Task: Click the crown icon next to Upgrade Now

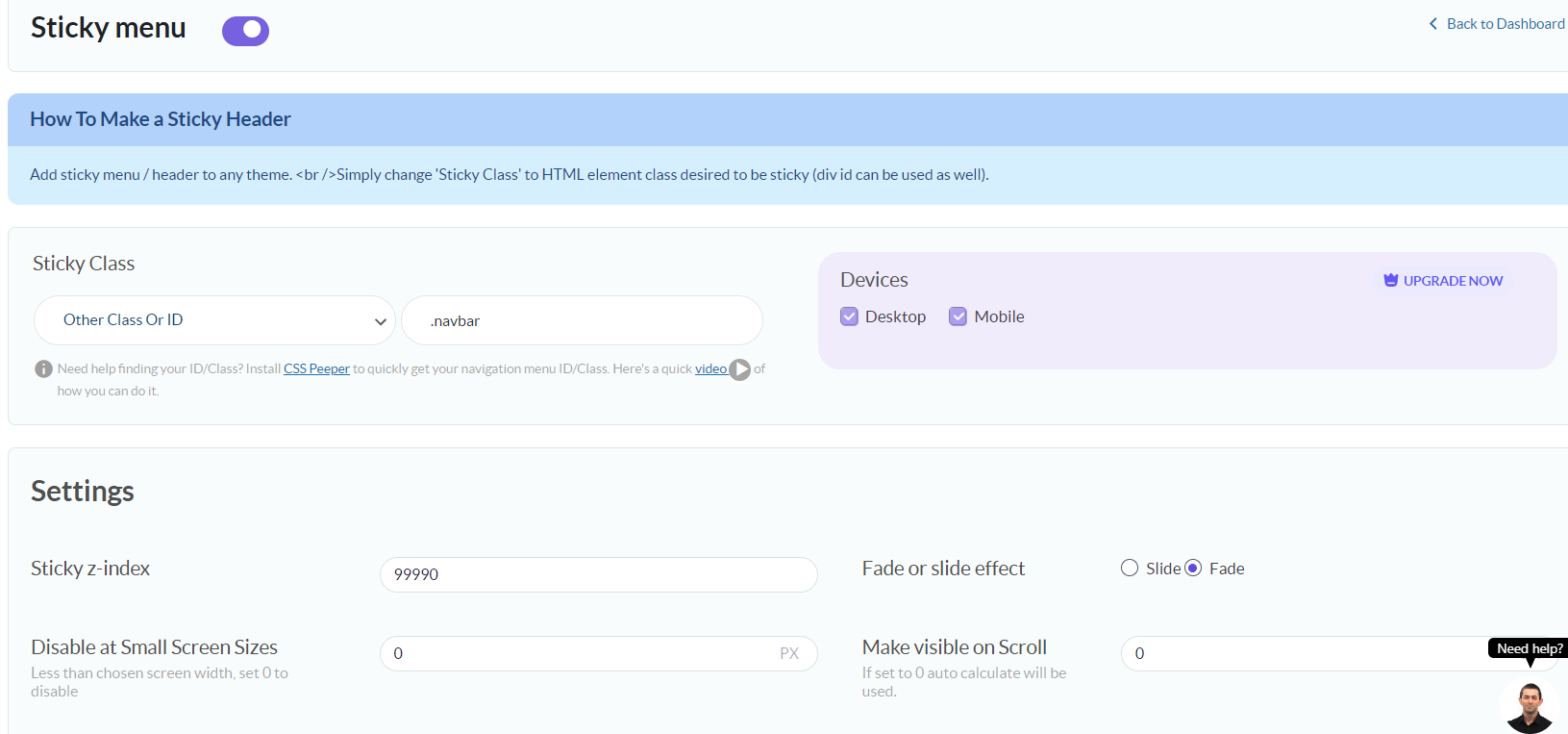Action: pos(1390,280)
